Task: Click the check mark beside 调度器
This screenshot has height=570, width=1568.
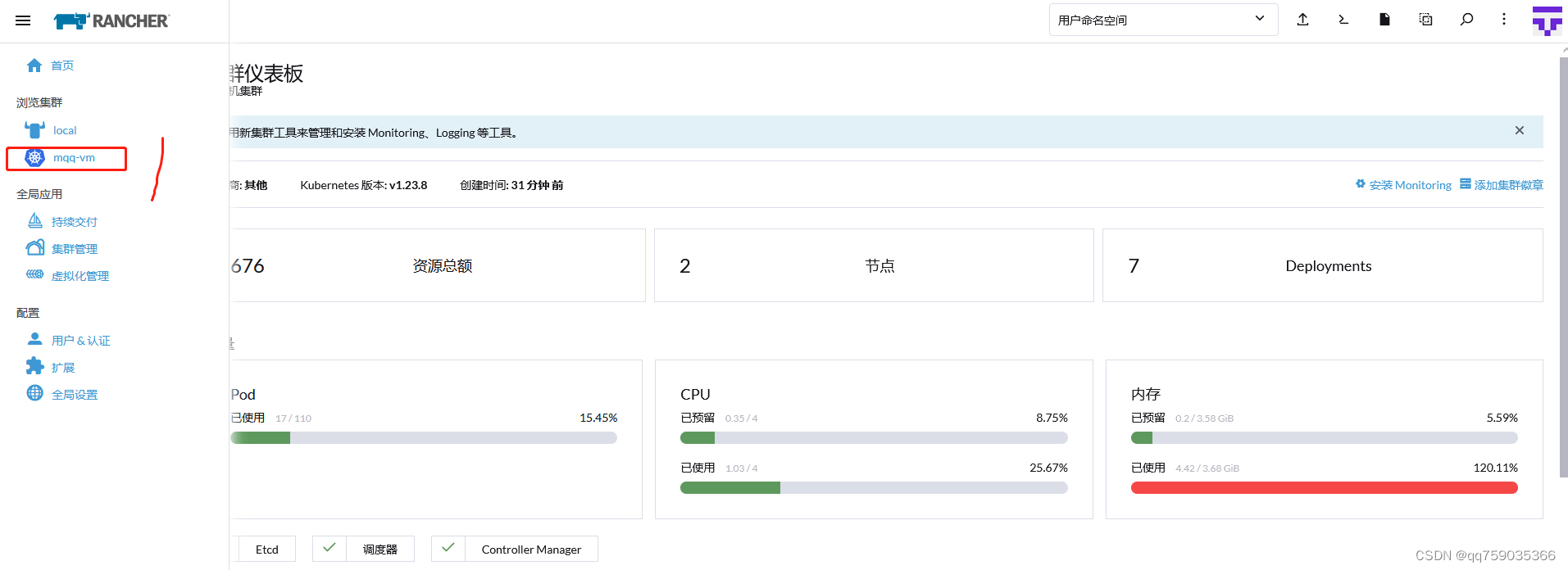Action: (x=330, y=548)
